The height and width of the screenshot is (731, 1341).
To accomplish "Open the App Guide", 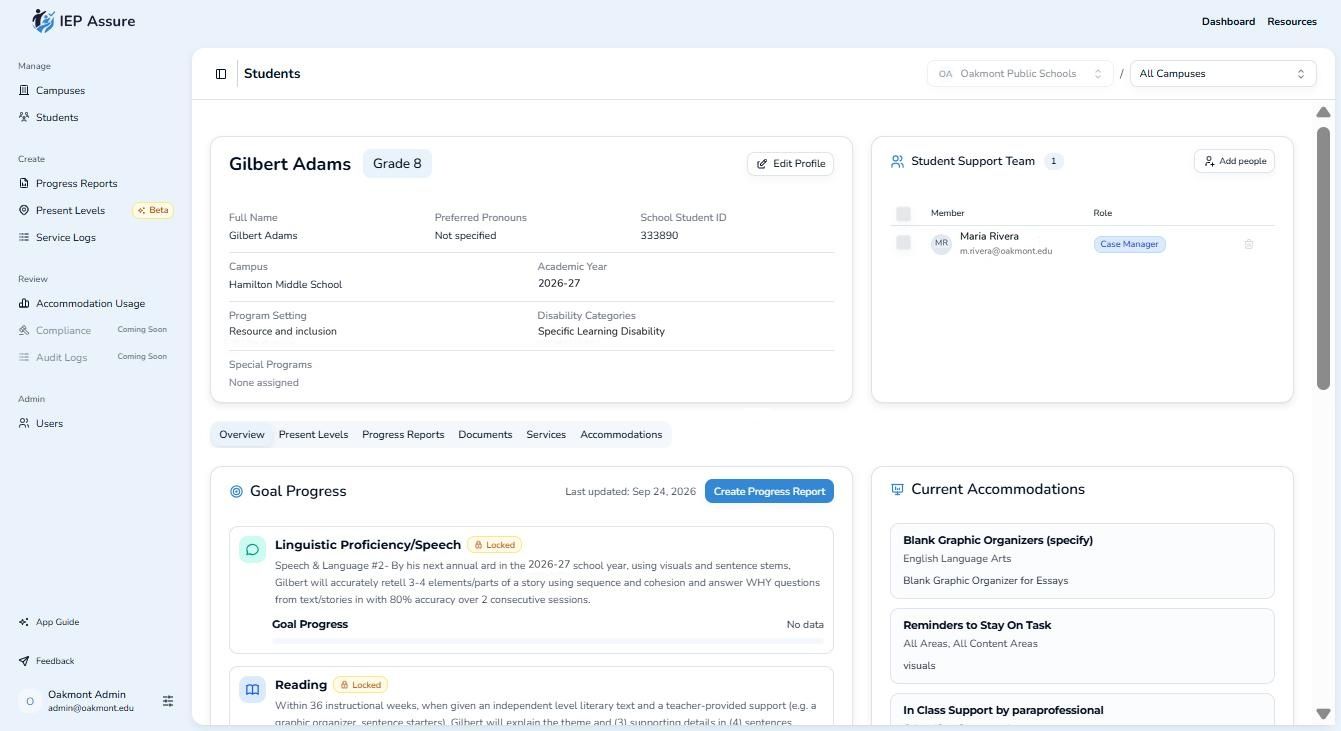I will (57, 622).
